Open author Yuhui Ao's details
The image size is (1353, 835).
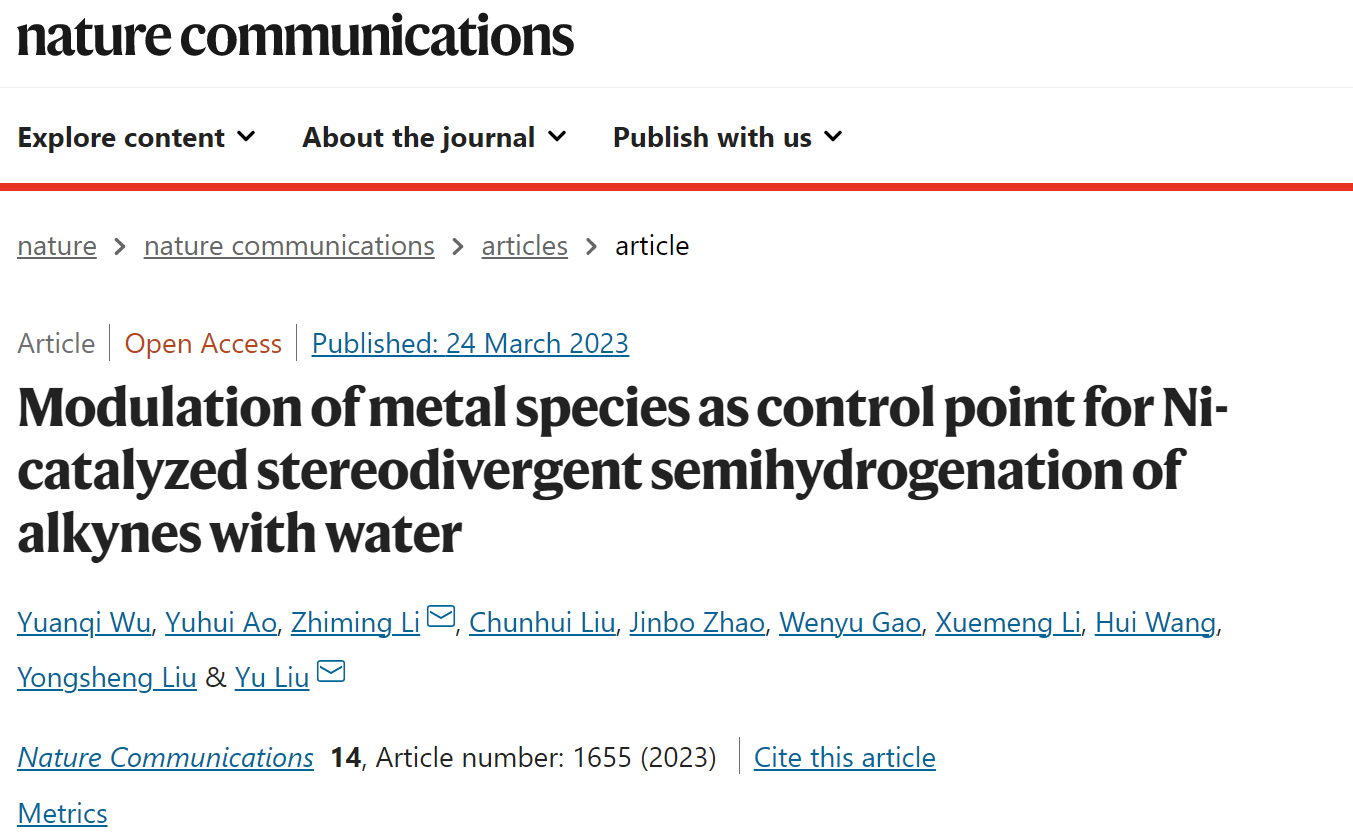tap(221, 622)
